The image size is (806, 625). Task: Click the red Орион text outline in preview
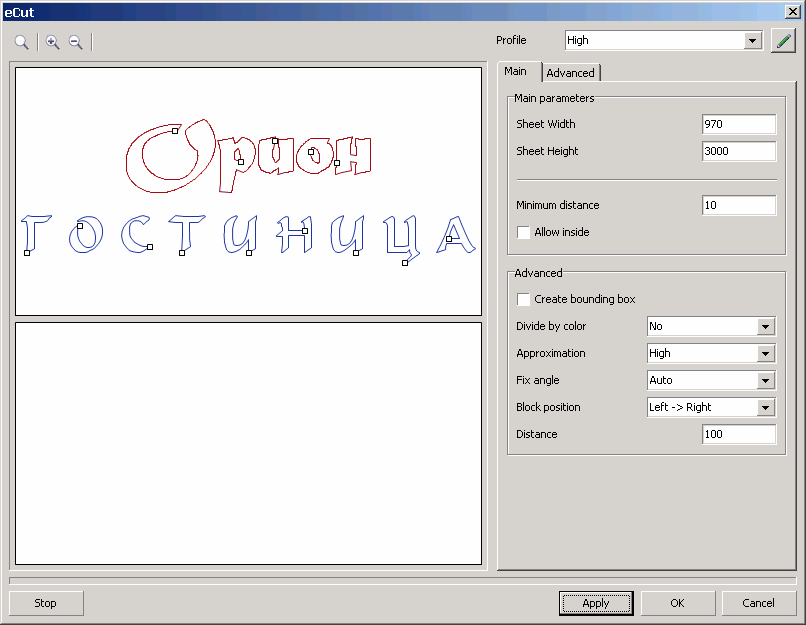click(x=248, y=156)
